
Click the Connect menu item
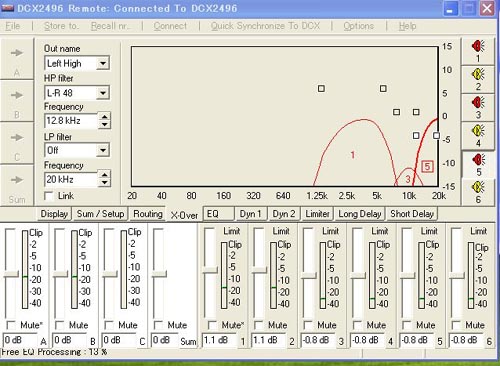pyautogui.click(x=170, y=26)
